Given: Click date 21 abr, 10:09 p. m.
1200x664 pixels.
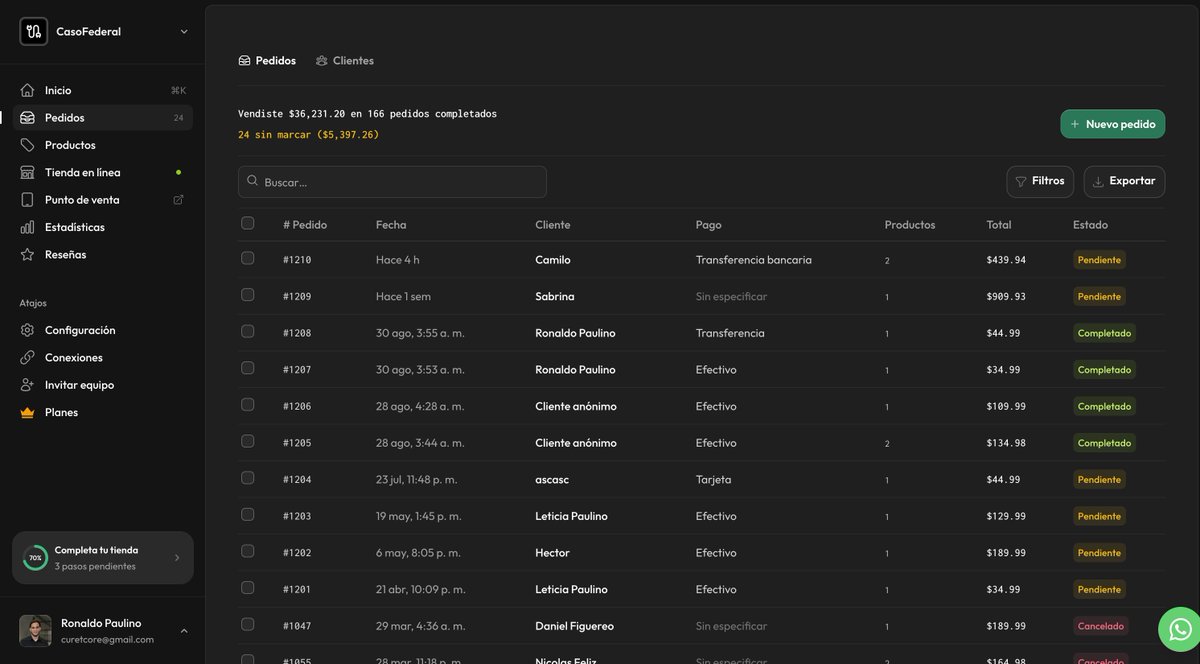Looking at the screenshot, I should point(420,590).
